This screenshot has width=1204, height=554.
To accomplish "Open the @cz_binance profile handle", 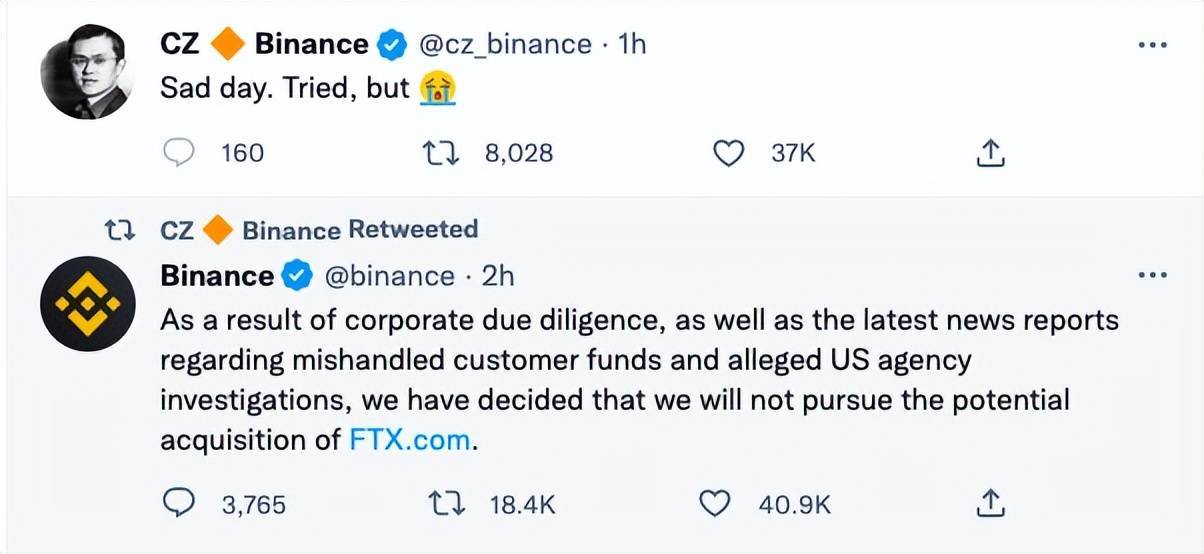I will 503,44.
